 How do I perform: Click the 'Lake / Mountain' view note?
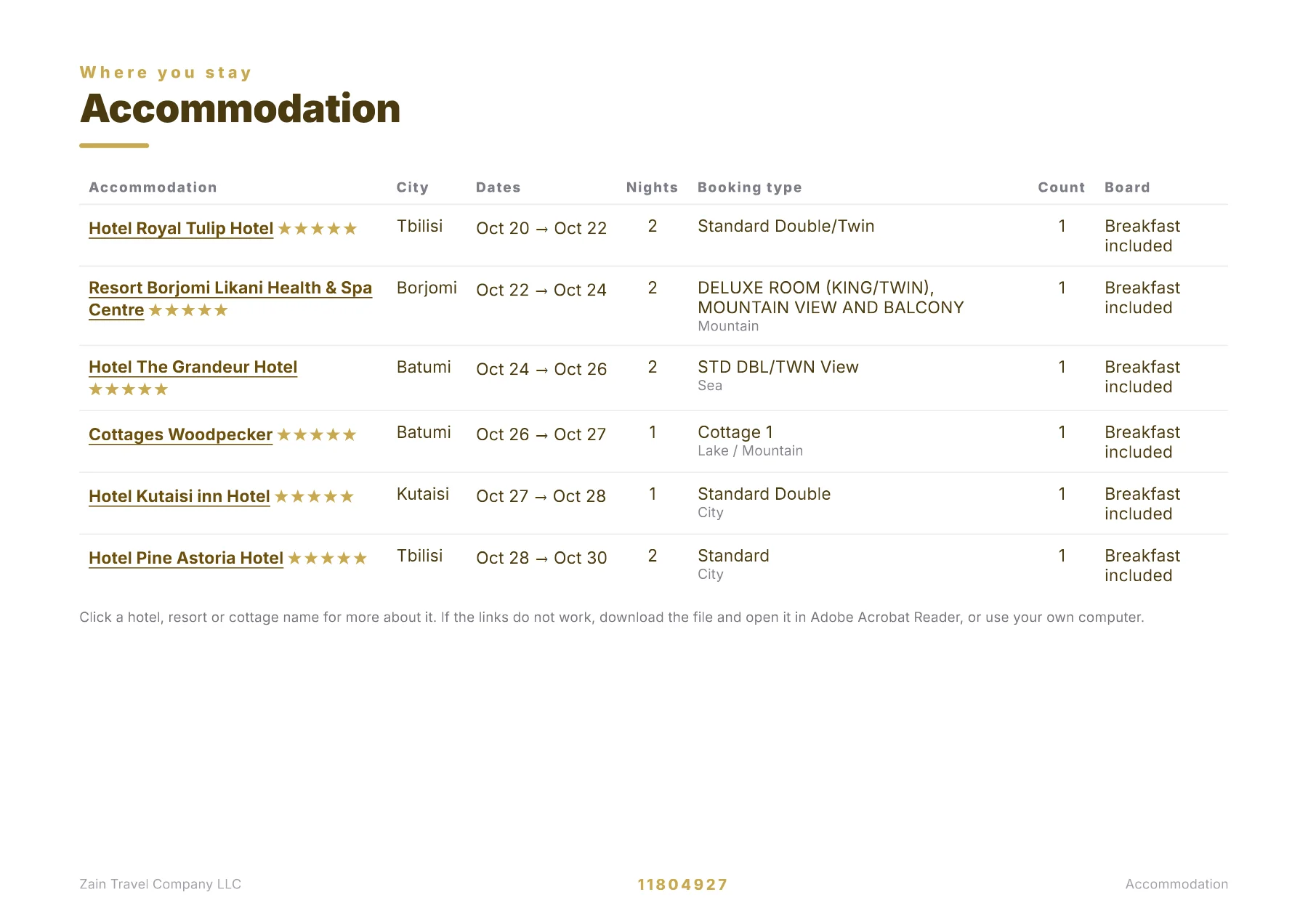(751, 451)
